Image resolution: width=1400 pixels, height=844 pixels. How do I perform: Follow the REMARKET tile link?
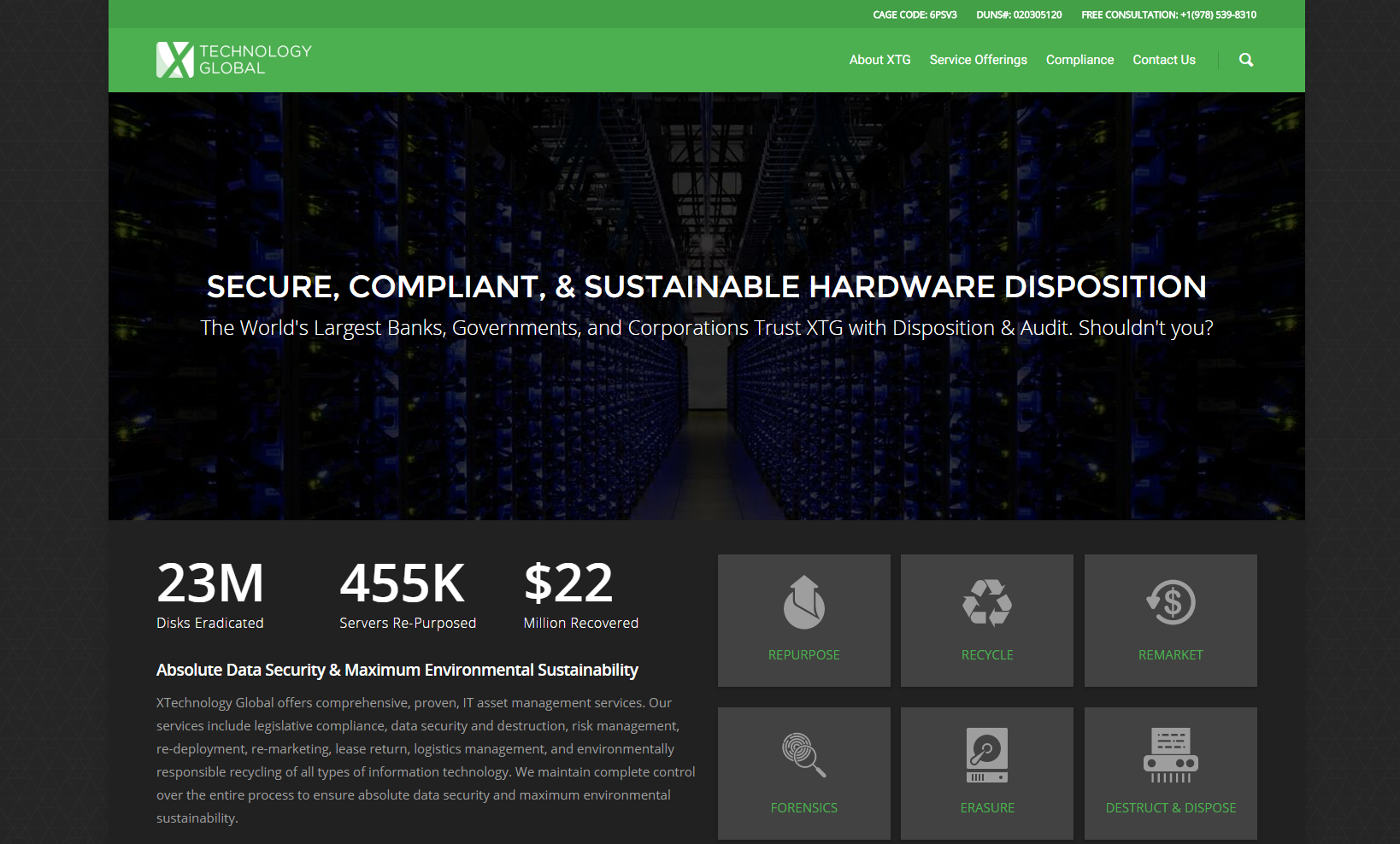tap(1171, 654)
